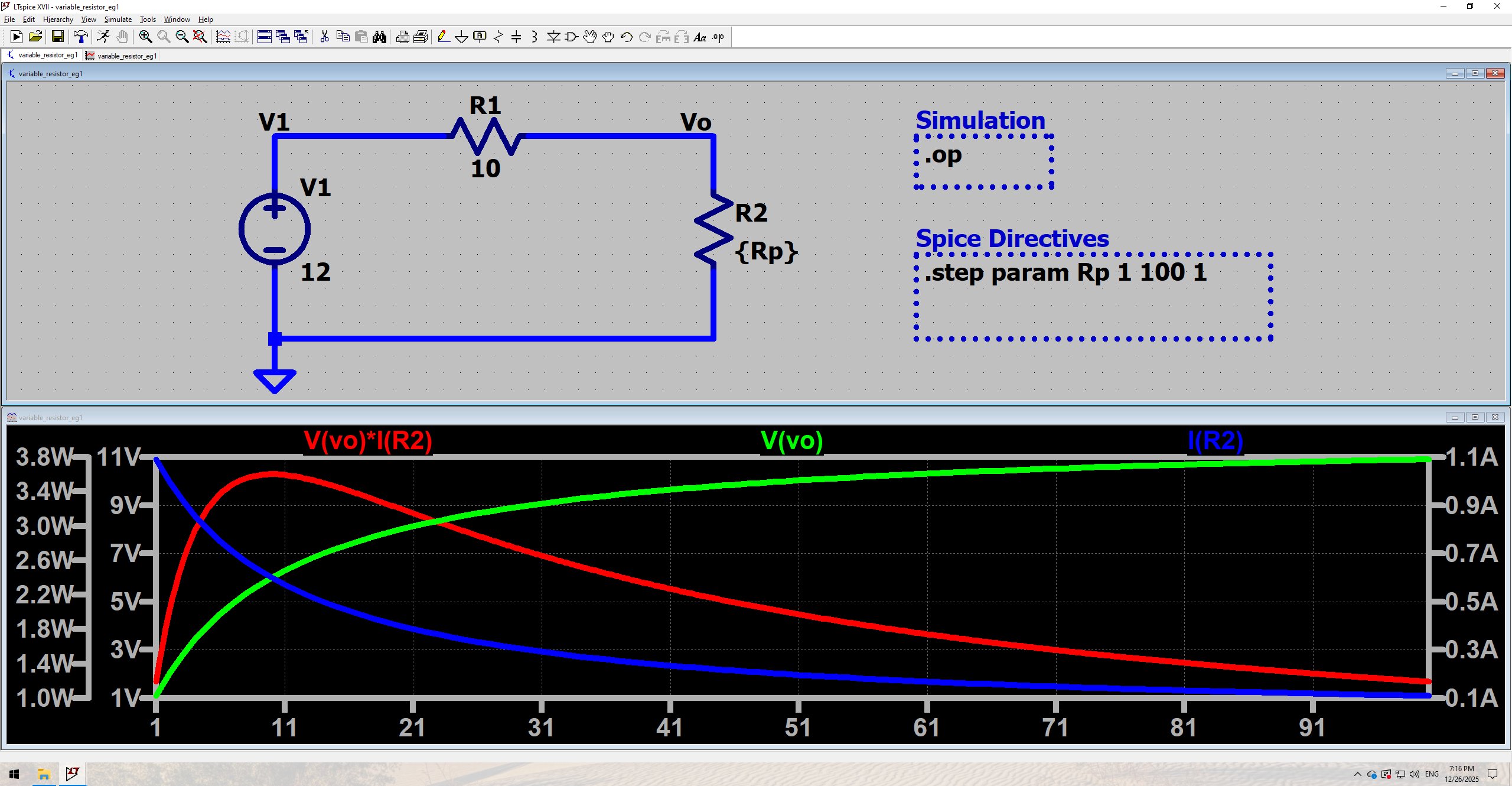Pick the draw wire pencil tool
This screenshot has width=1512, height=786.
pyautogui.click(x=443, y=37)
